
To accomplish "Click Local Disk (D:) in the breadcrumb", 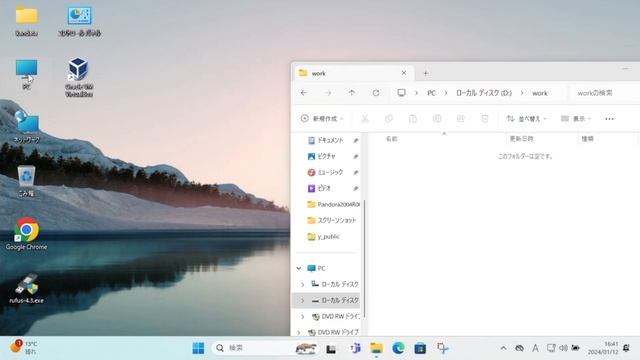I will 484,93.
